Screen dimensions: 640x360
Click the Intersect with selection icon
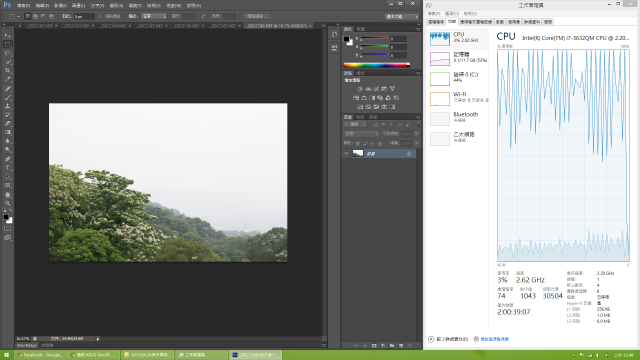click(x=51, y=16)
